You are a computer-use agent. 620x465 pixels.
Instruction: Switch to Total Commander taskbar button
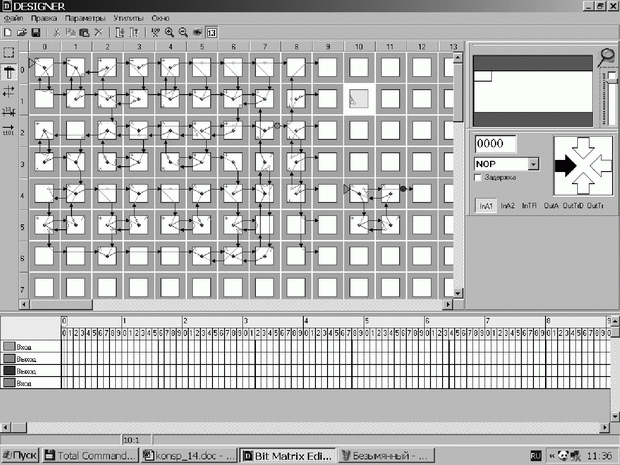click(x=89, y=455)
